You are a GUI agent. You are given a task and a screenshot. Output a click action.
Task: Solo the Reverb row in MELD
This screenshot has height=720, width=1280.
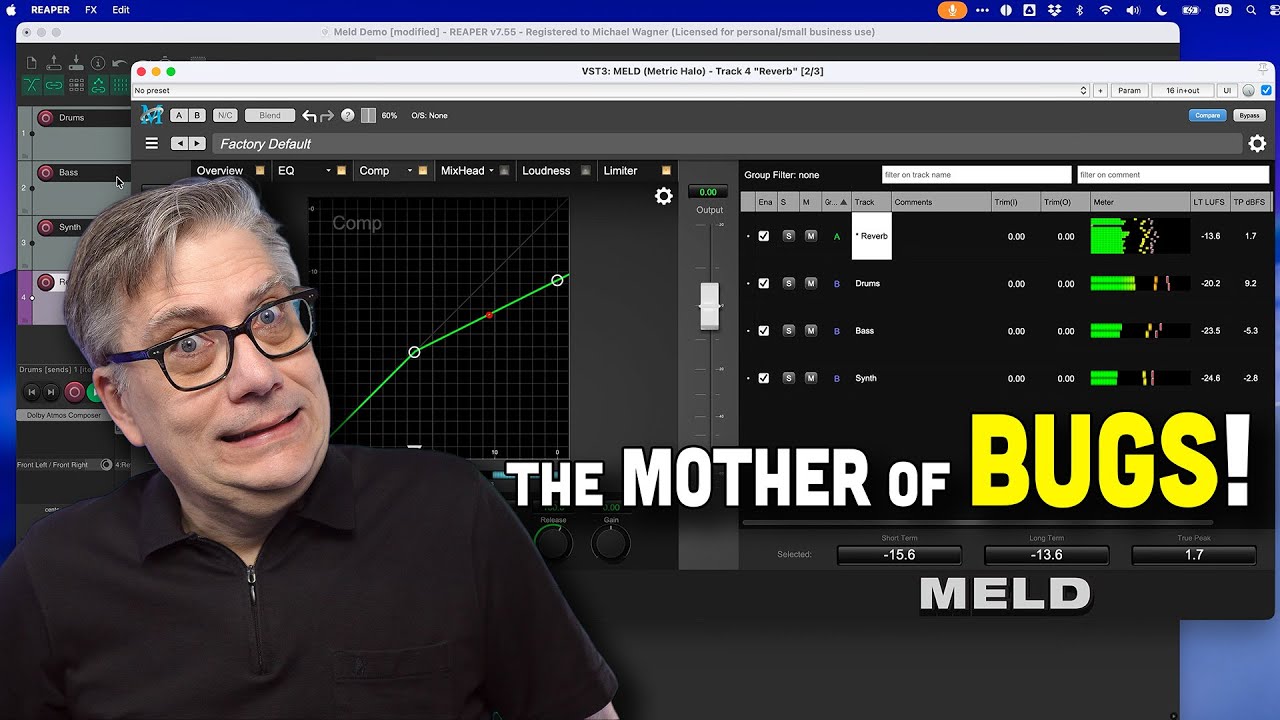(x=788, y=237)
